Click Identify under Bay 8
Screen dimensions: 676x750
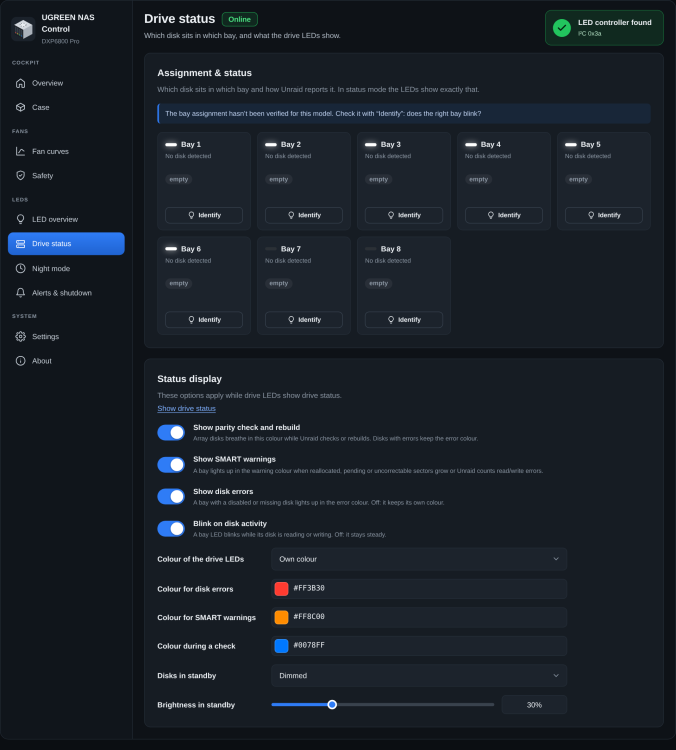tap(404, 320)
